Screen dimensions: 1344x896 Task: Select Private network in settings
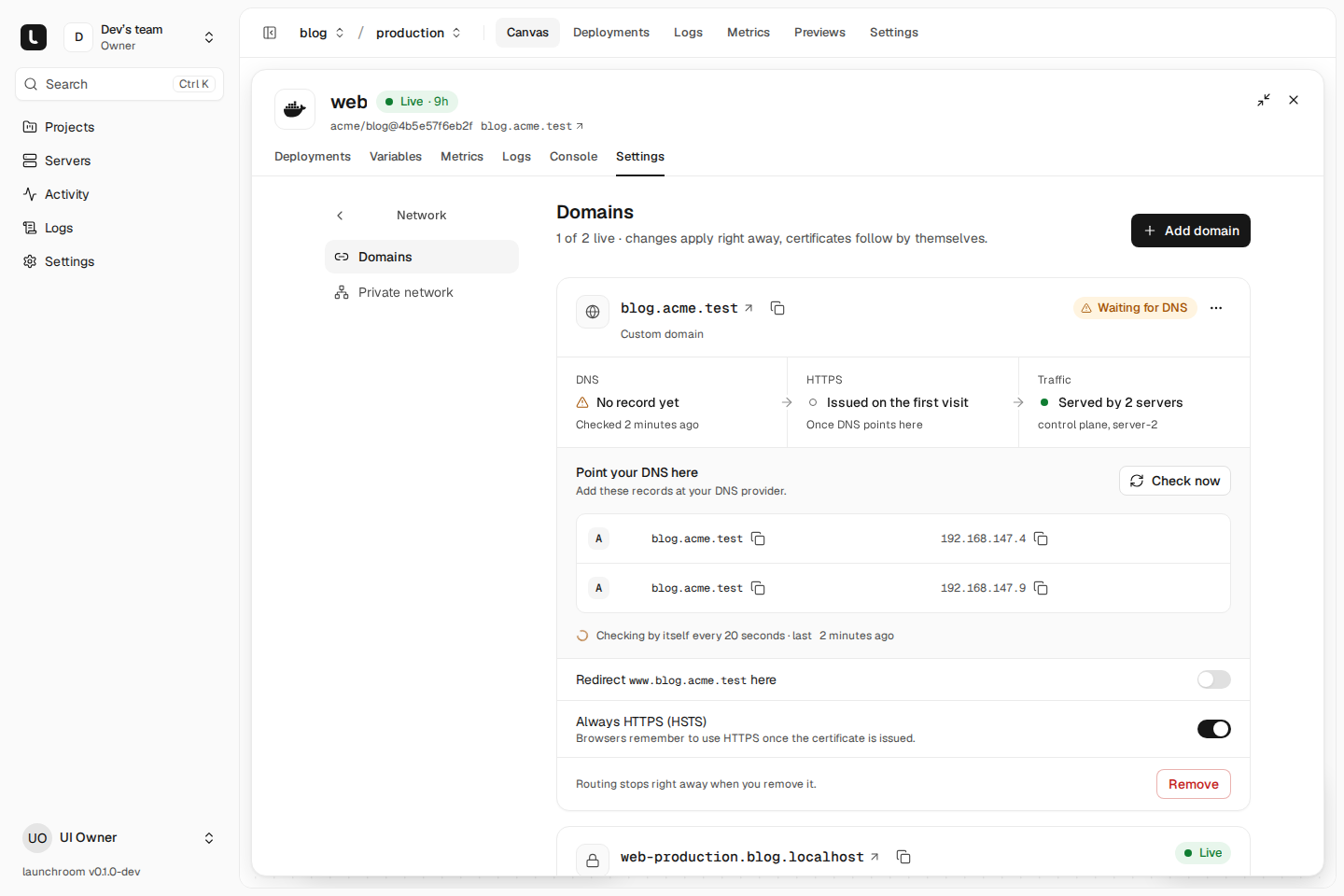tap(422, 292)
